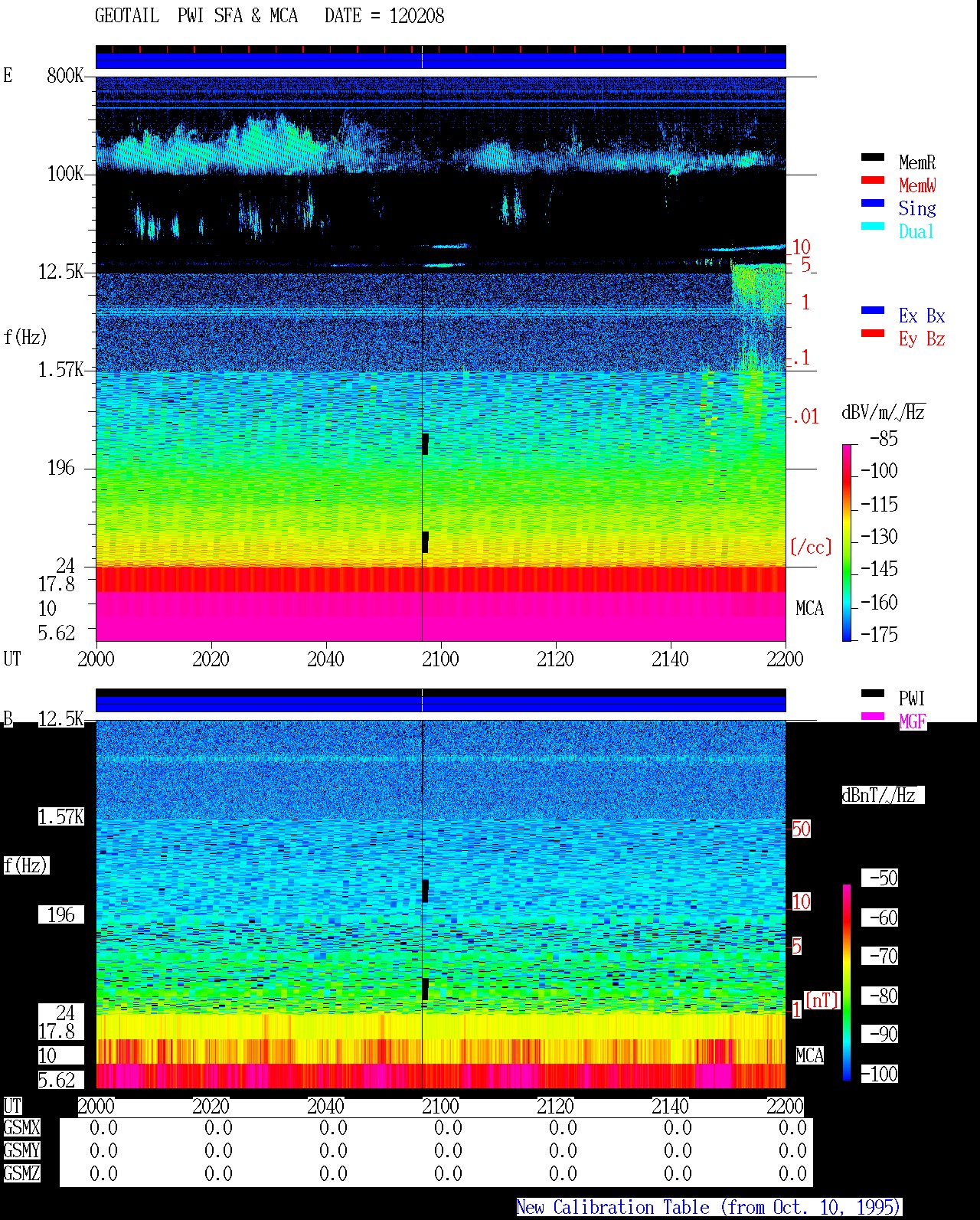Click the Sing legend label
This screenshot has width=980, height=1220.
917,208
